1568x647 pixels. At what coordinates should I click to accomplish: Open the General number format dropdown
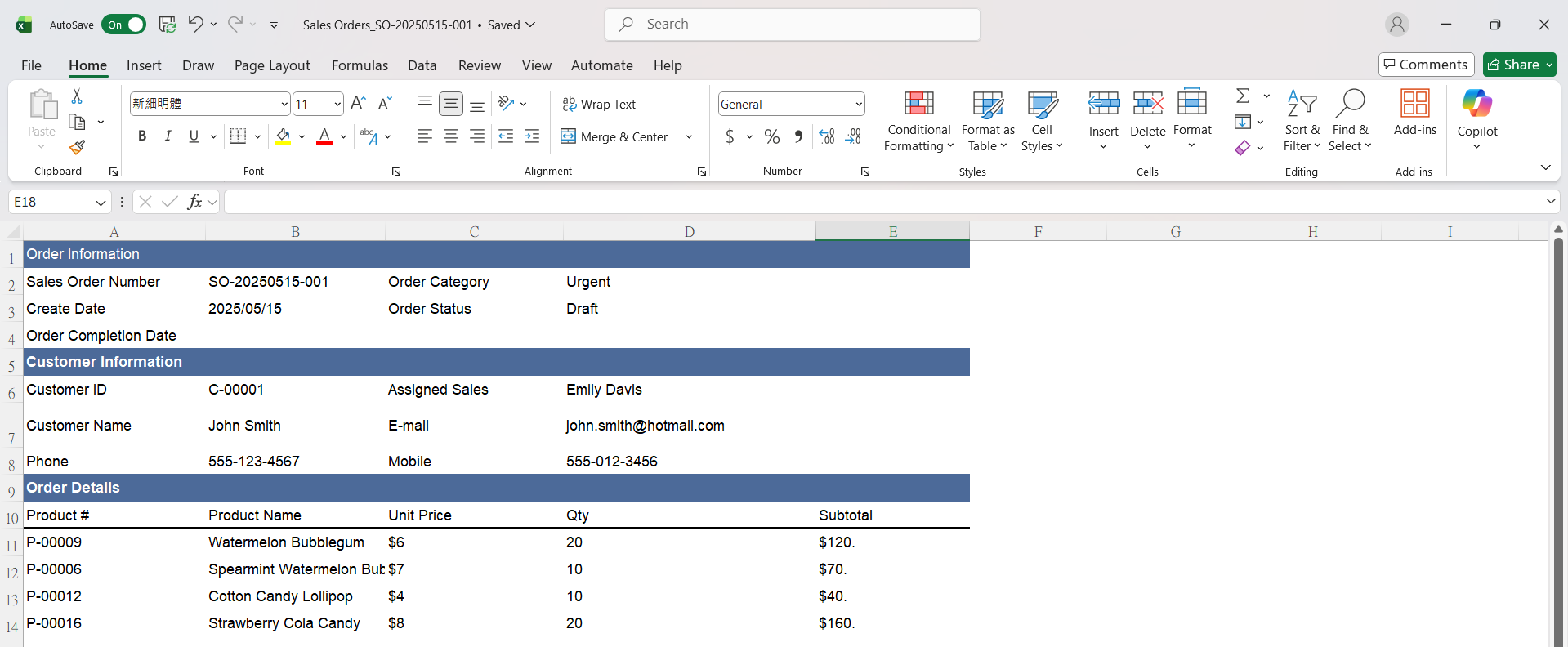point(858,104)
